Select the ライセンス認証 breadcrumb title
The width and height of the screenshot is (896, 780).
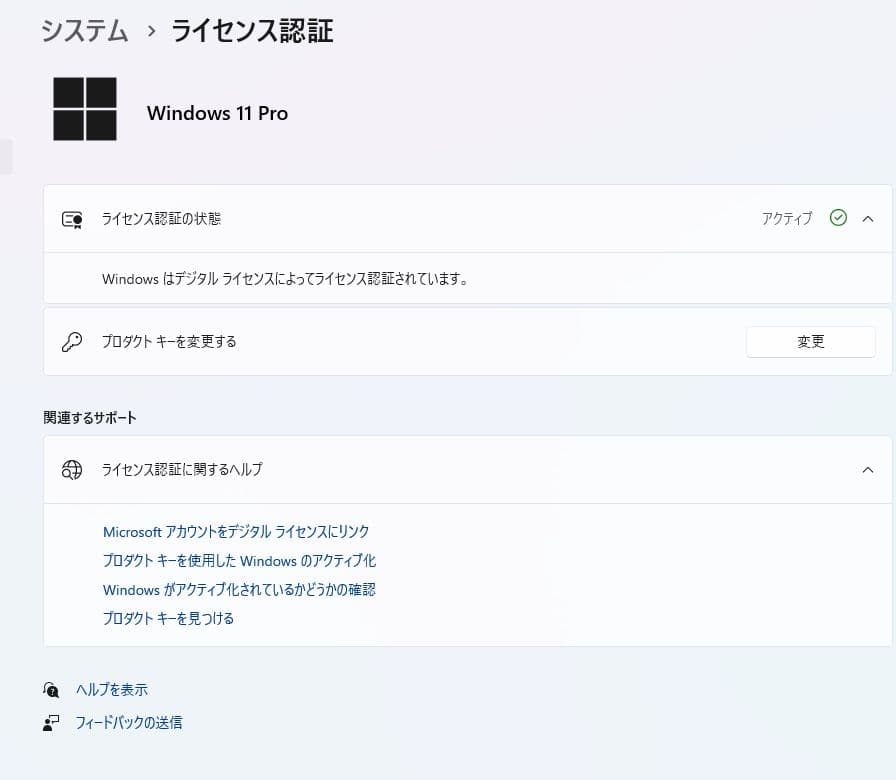tap(250, 31)
